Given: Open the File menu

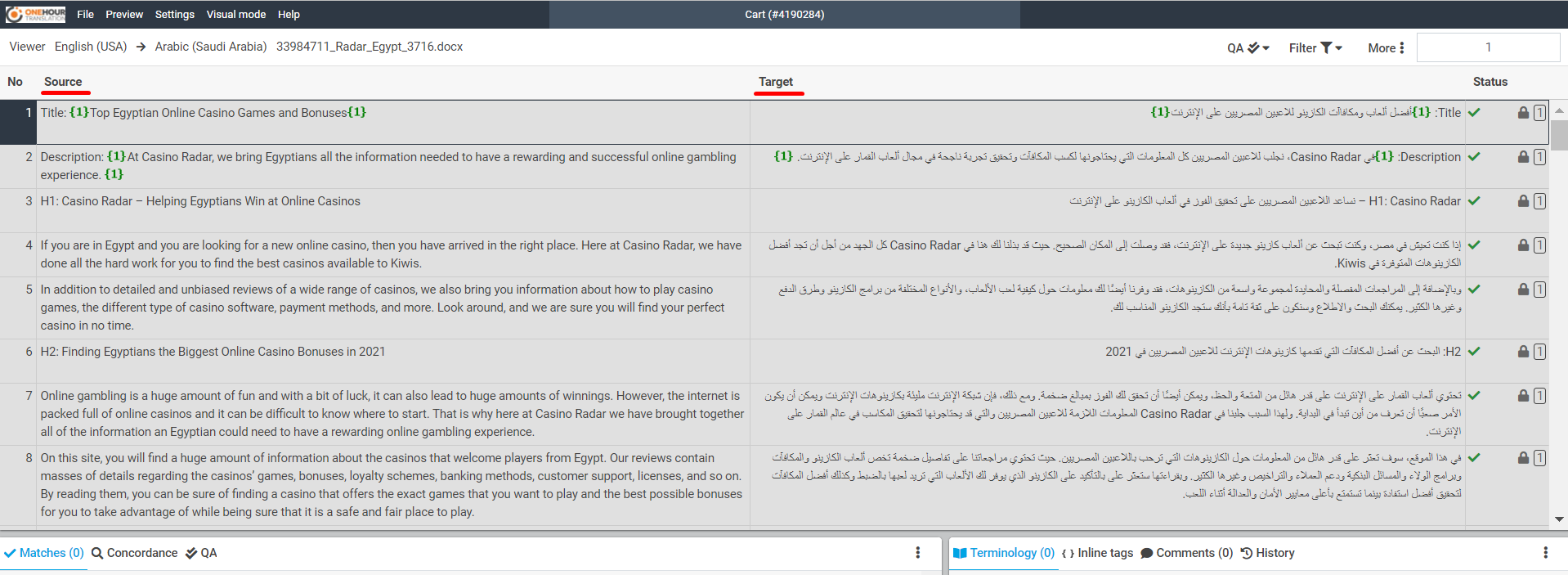Looking at the screenshot, I should pyautogui.click(x=85, y=14).
